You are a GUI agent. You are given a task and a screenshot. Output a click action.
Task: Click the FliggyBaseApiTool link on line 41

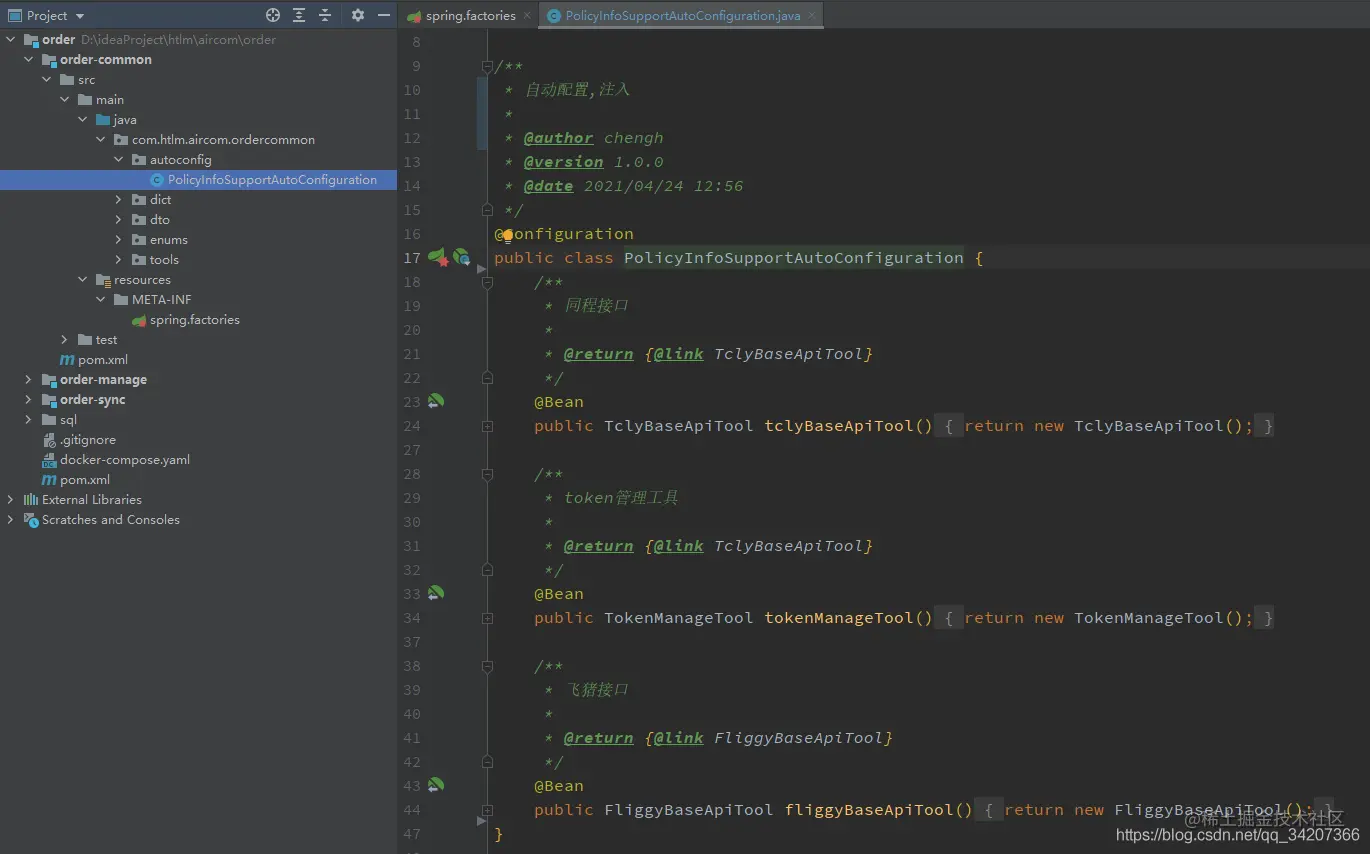pos(799,738)
